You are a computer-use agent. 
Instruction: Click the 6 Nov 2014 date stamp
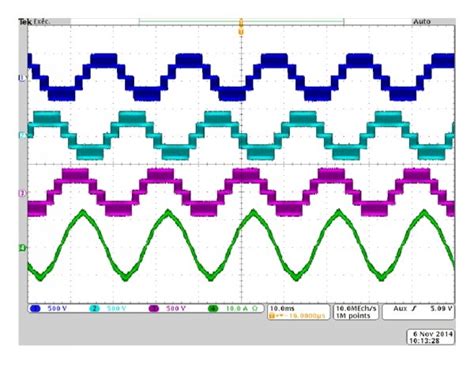click(433, 334)
